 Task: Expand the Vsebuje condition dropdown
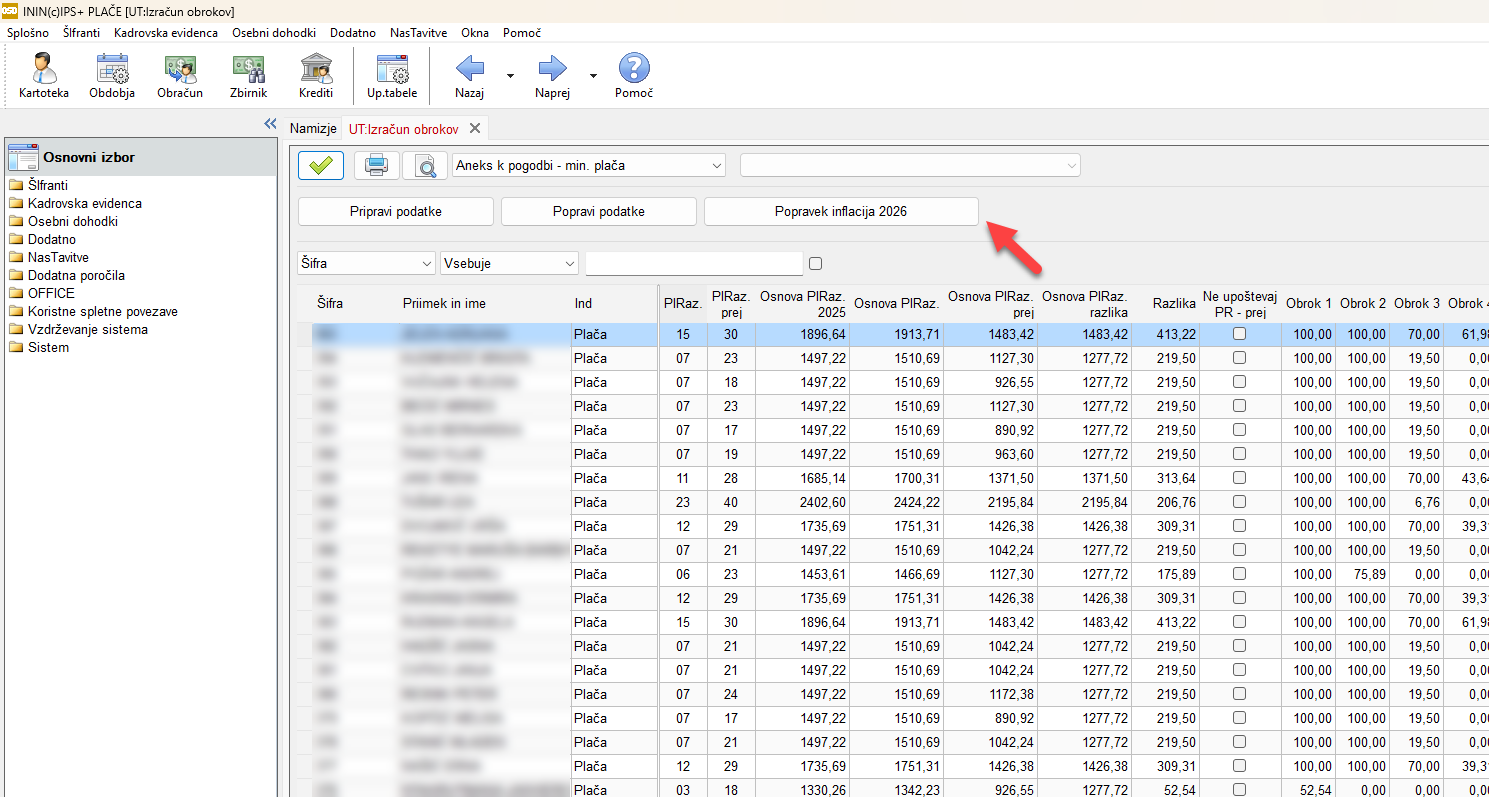coord(510,264)
